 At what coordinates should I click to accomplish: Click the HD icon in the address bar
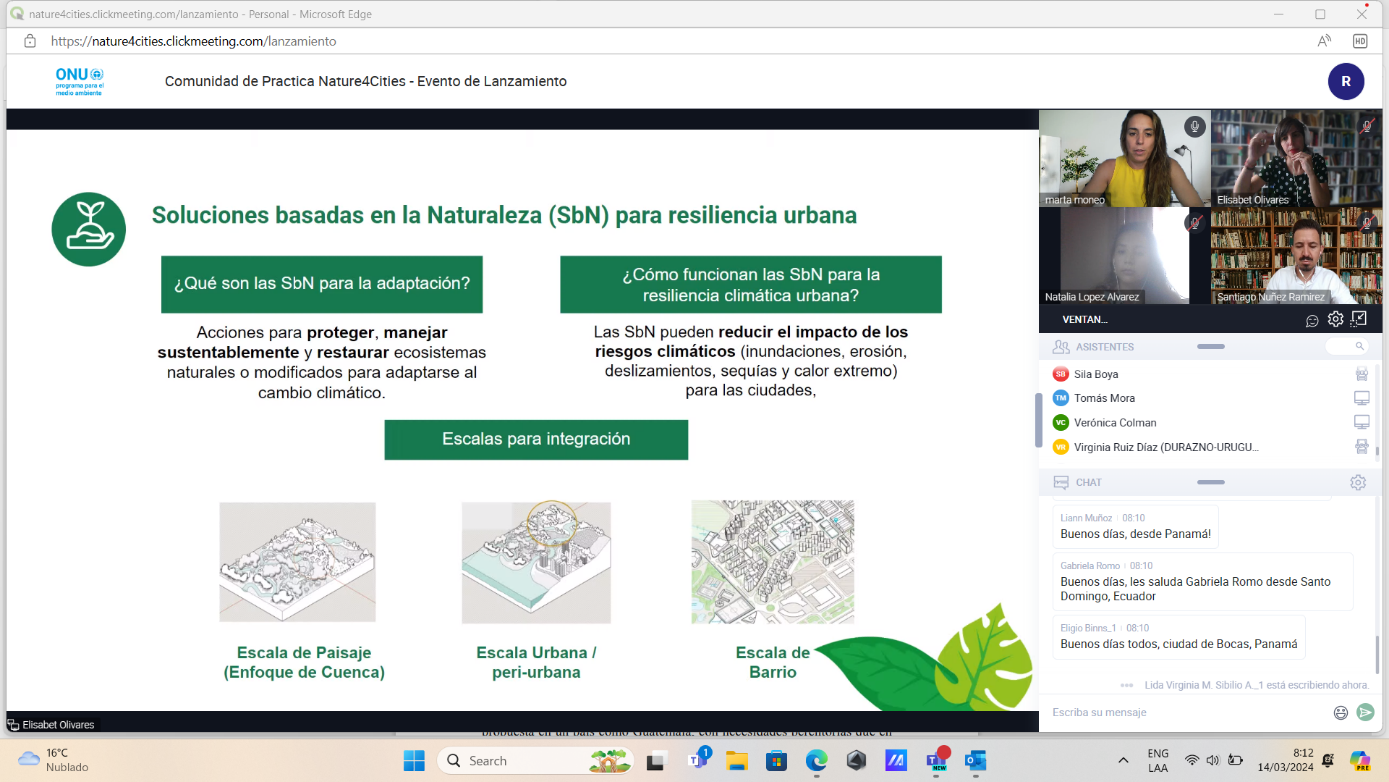[x=1360, y=41]
